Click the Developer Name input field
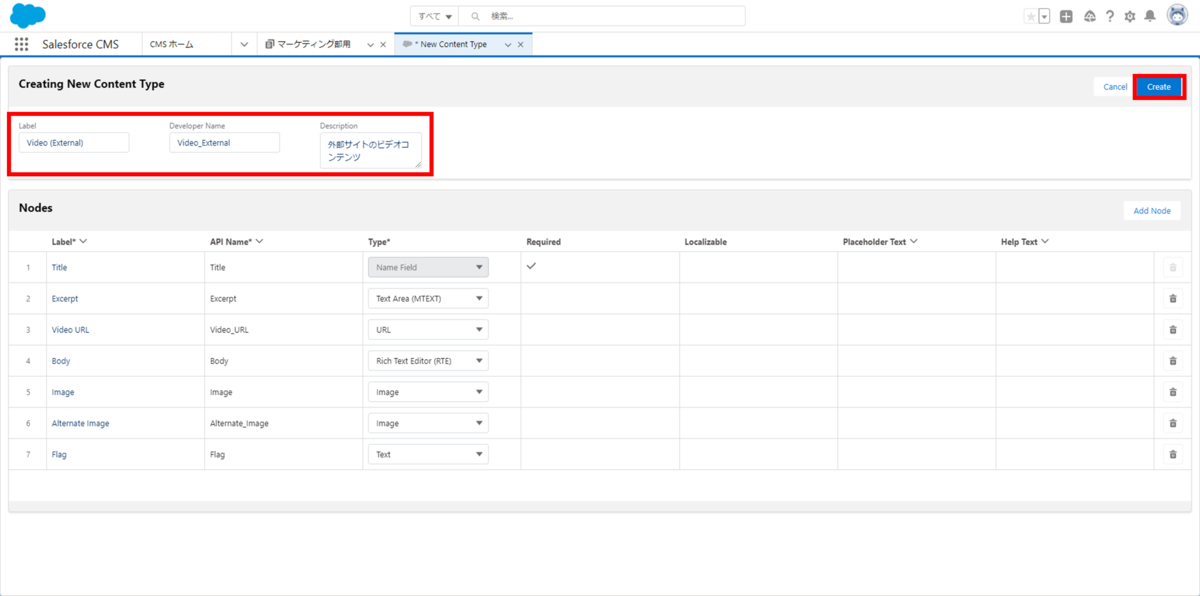This screenshot has height=596, width=1200. (x=224, y=143)
